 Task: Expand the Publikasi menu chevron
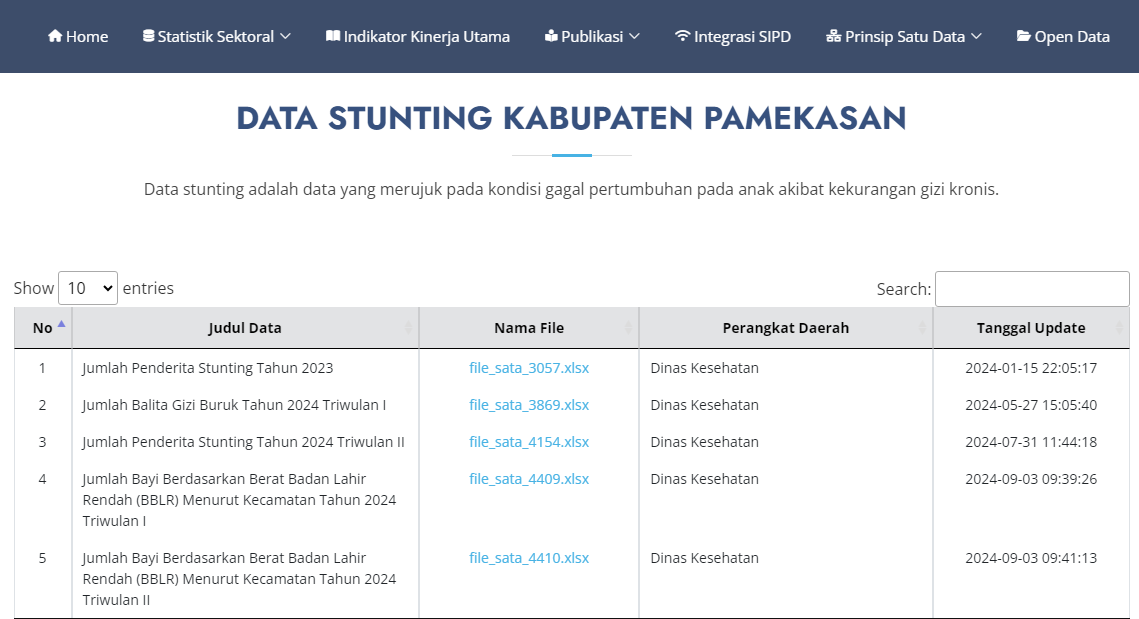(x=634, y=36)
